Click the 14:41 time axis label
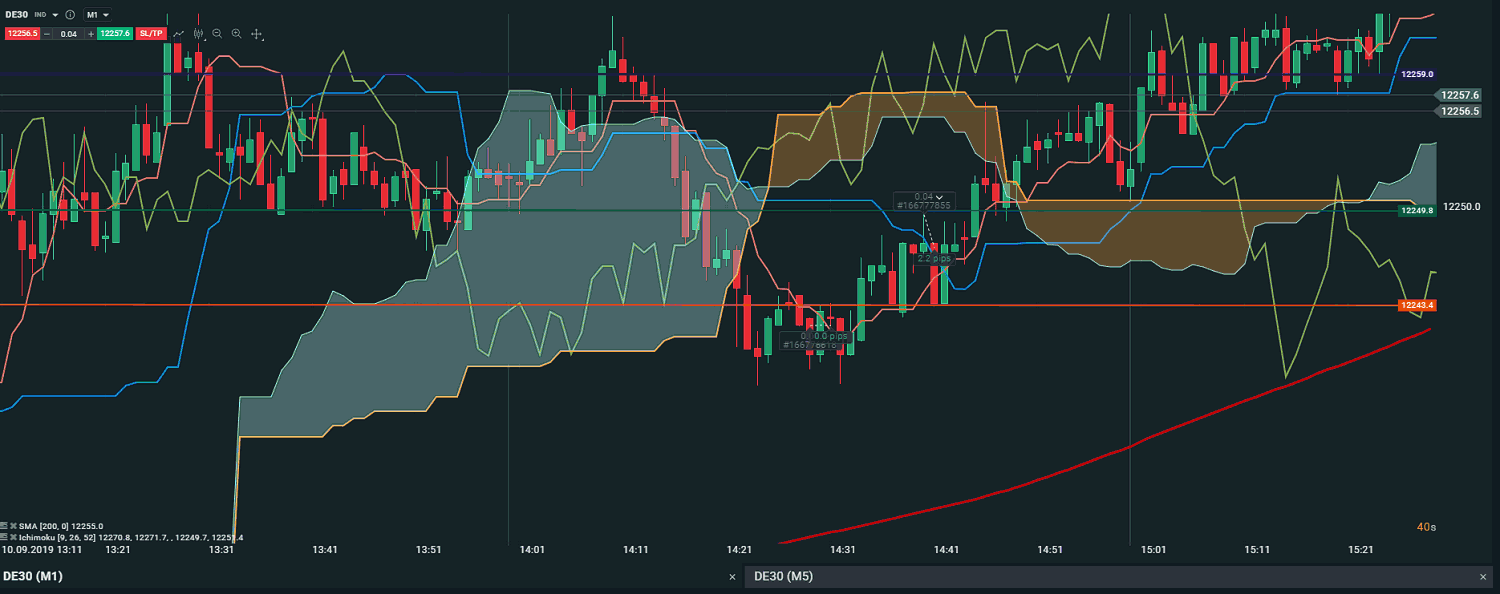This screenshot has height=594, width=1500. tap(946, 549)
